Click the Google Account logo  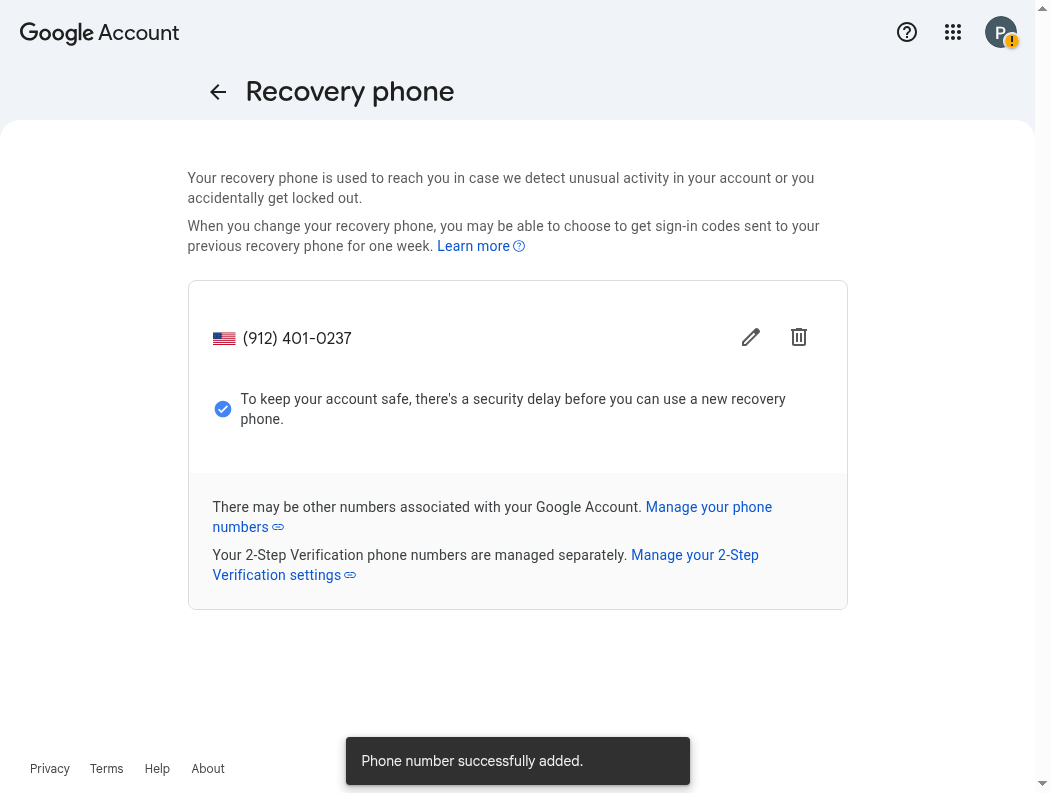[x=99, y=33]
